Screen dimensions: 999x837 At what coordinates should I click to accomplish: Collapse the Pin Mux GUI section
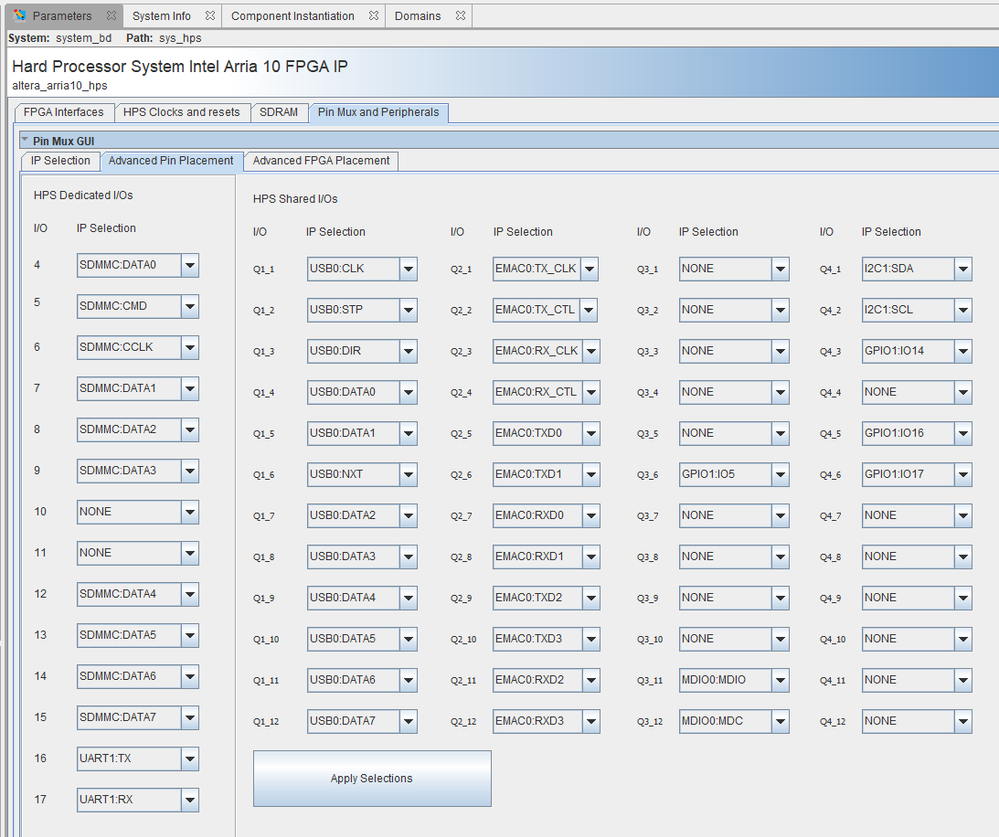(x=25, y=140)
